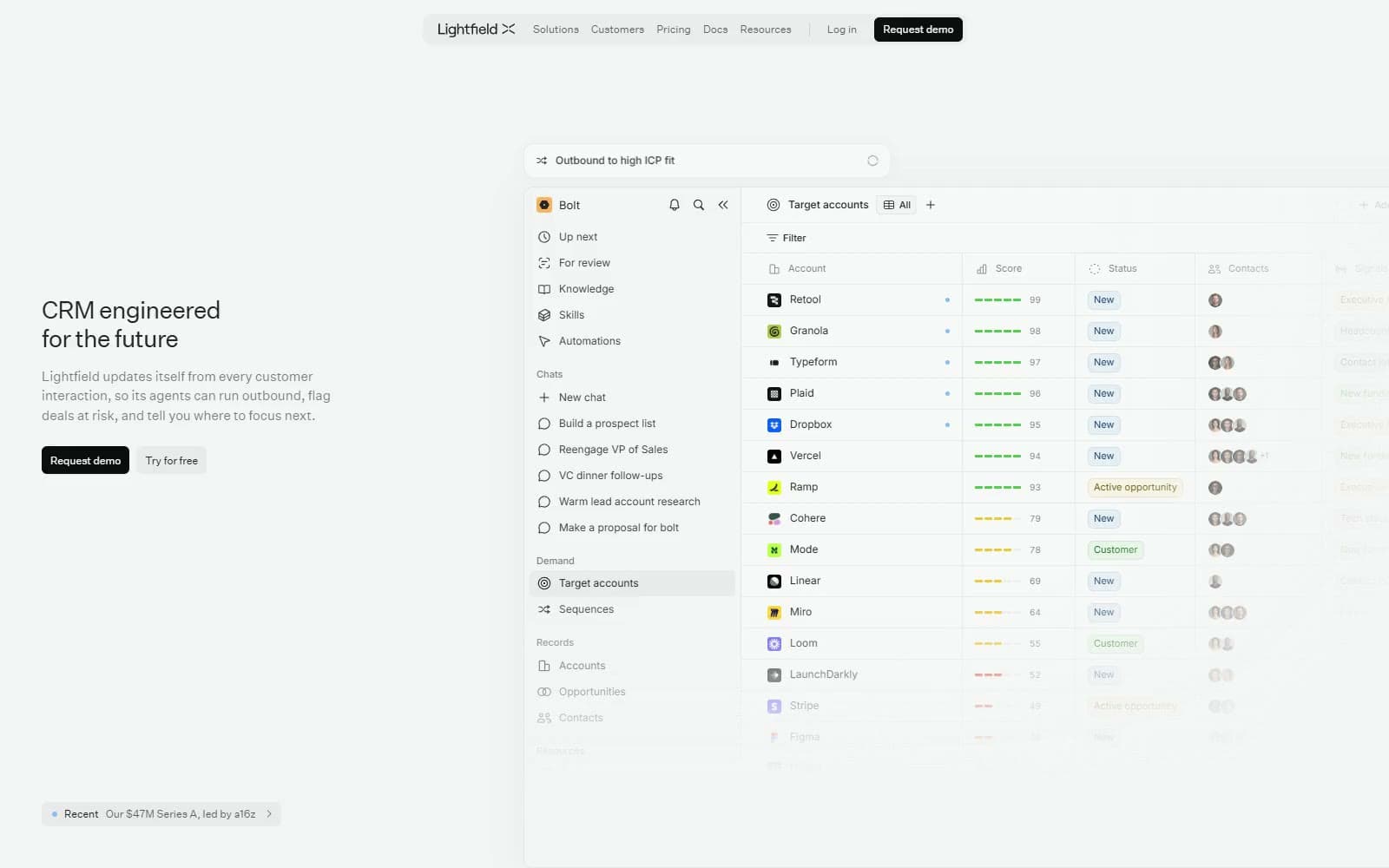Collapse the sidebar with double chevron icon
This screenshot has width=1389, height=868.
coord(723,205)
